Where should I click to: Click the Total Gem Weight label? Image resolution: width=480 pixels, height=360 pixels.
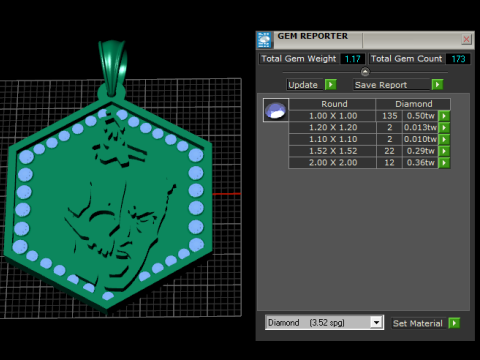tap(299, 59)
